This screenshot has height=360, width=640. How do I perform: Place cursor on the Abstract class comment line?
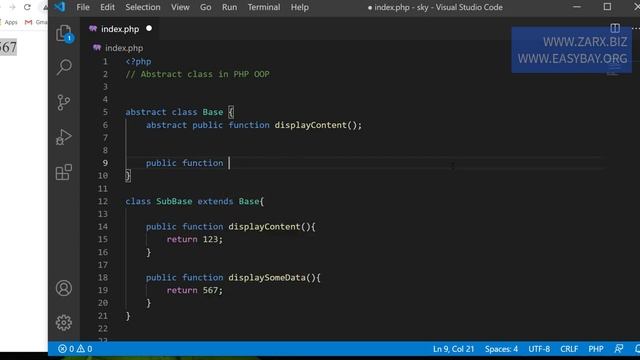[x=197, y=74]
